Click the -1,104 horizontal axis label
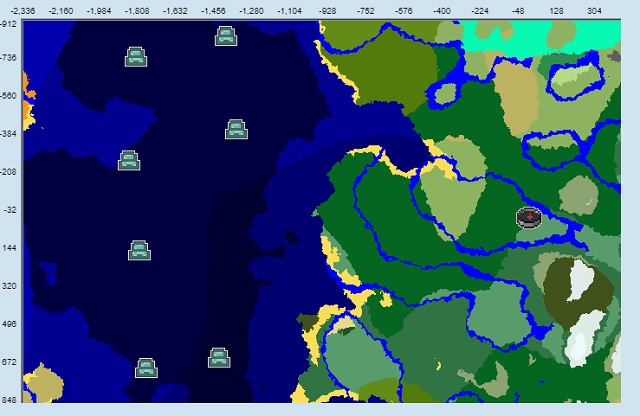Image resolution: width=640 pixels, height=416 pixels. coord(289,11)
